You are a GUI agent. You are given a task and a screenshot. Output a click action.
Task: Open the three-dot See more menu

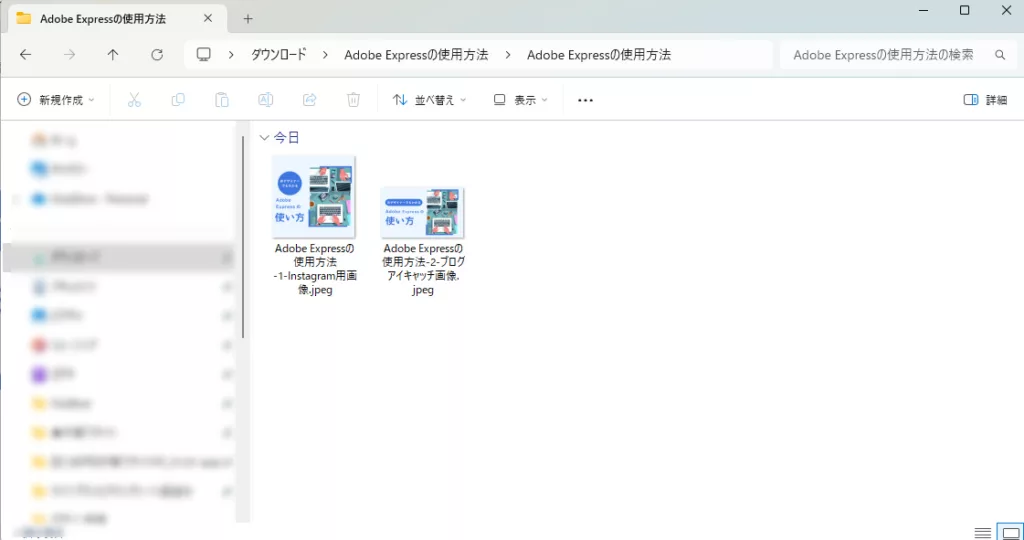click(586, 100)
